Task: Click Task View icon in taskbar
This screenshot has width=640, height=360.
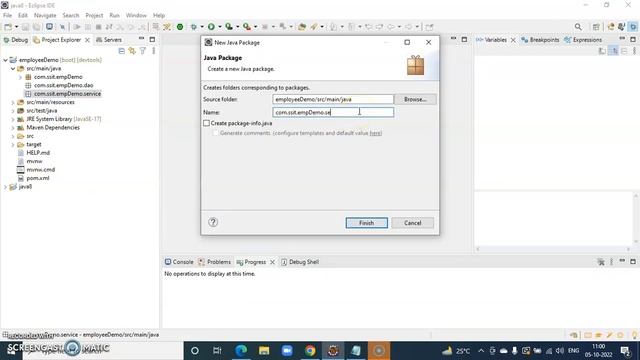Action: (x=217, y=351)
